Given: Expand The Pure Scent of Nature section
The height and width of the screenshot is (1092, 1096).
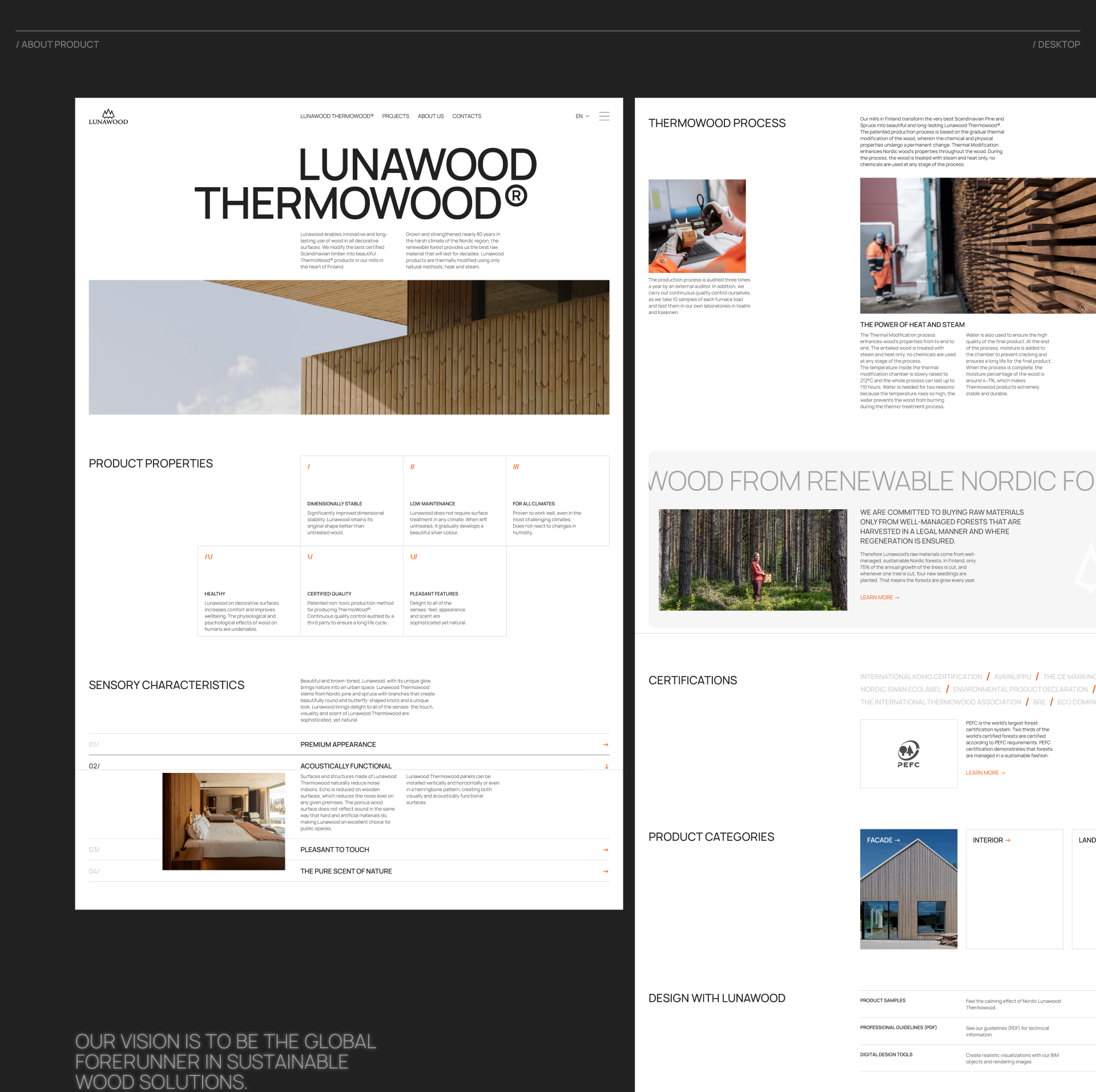Looking at the screenshot, I should click(346, 871).
